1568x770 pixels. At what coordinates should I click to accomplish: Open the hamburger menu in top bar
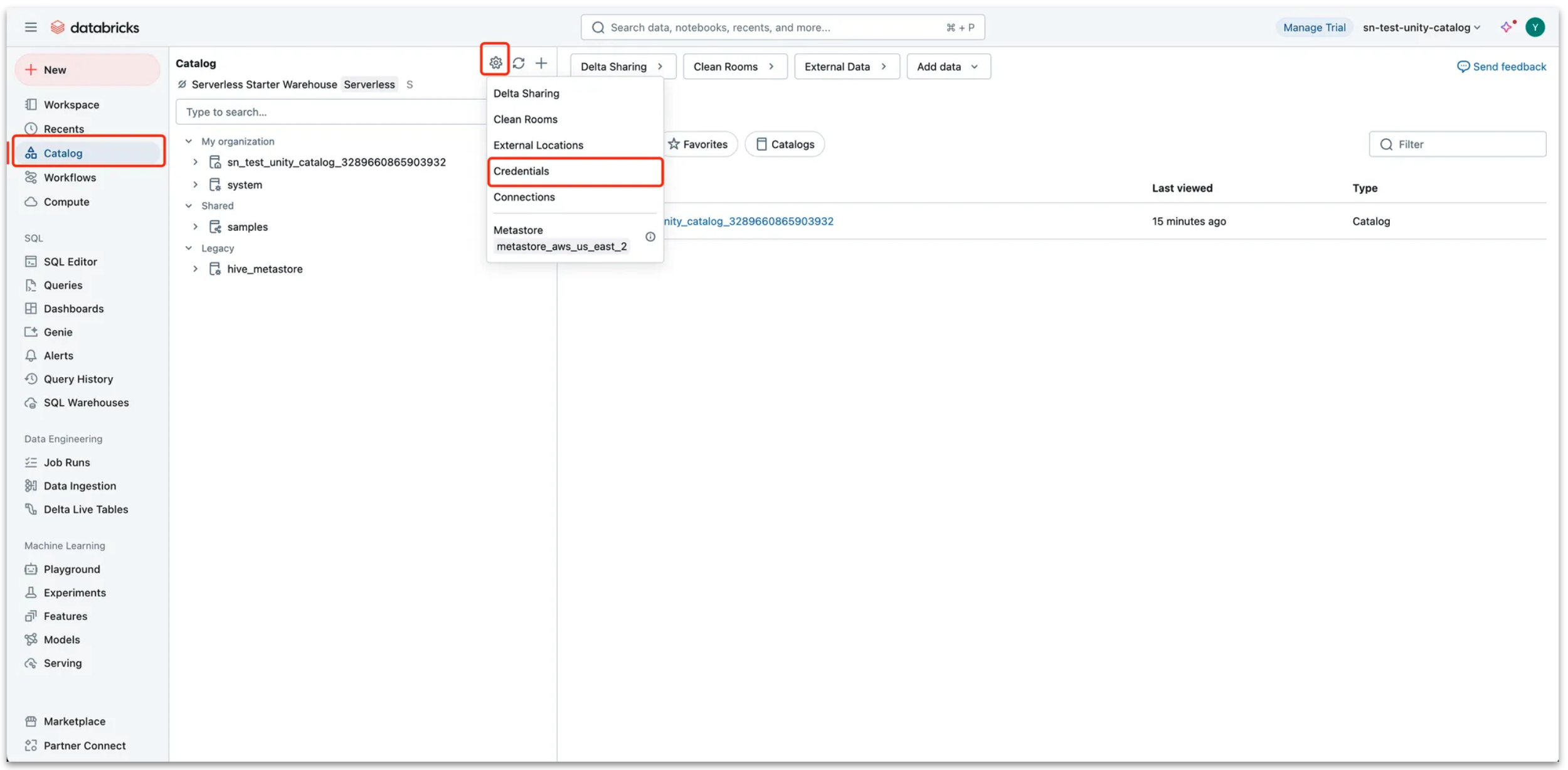[31, 27]
